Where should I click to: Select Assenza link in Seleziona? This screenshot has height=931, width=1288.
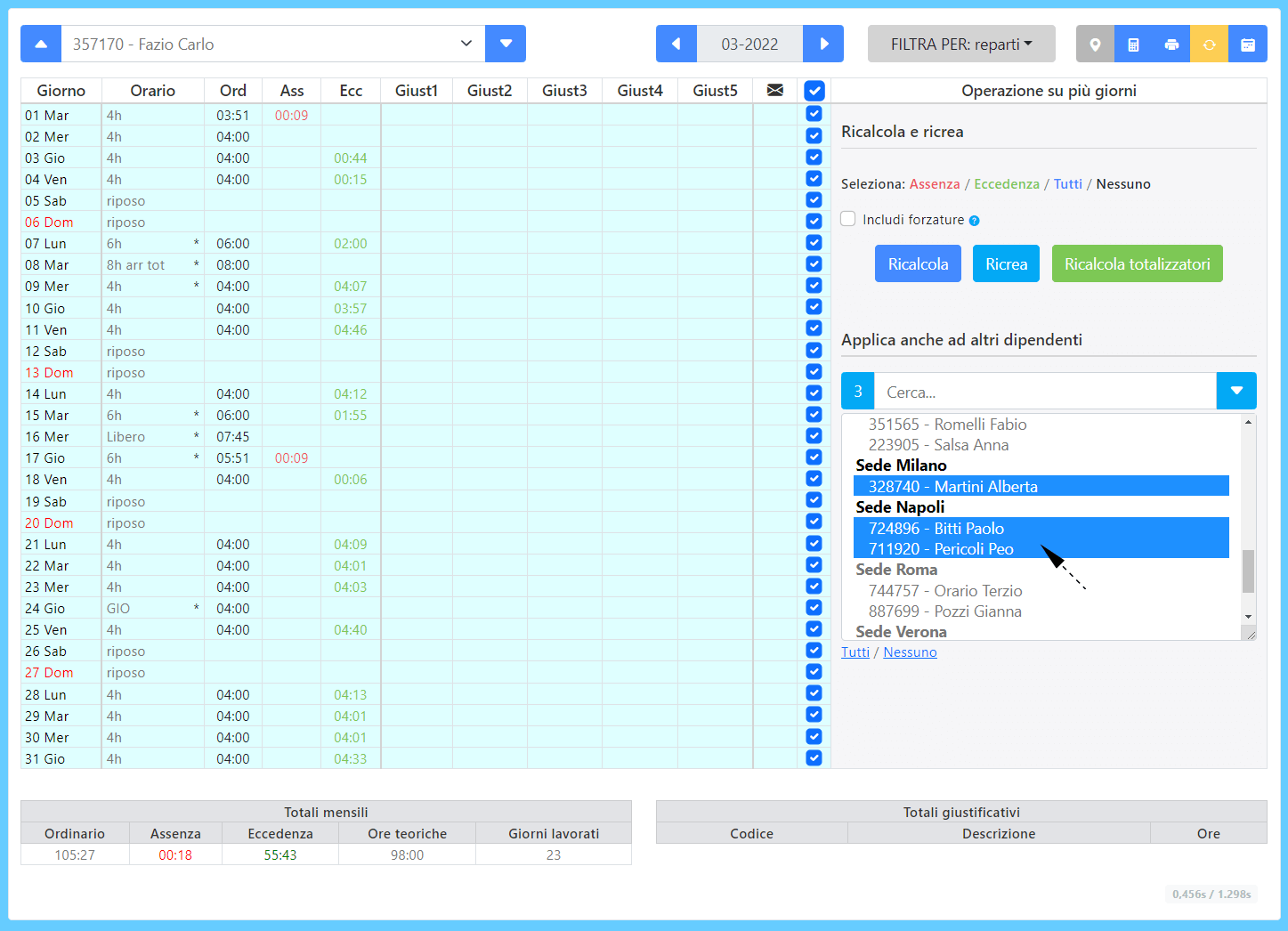coord(935,183)
